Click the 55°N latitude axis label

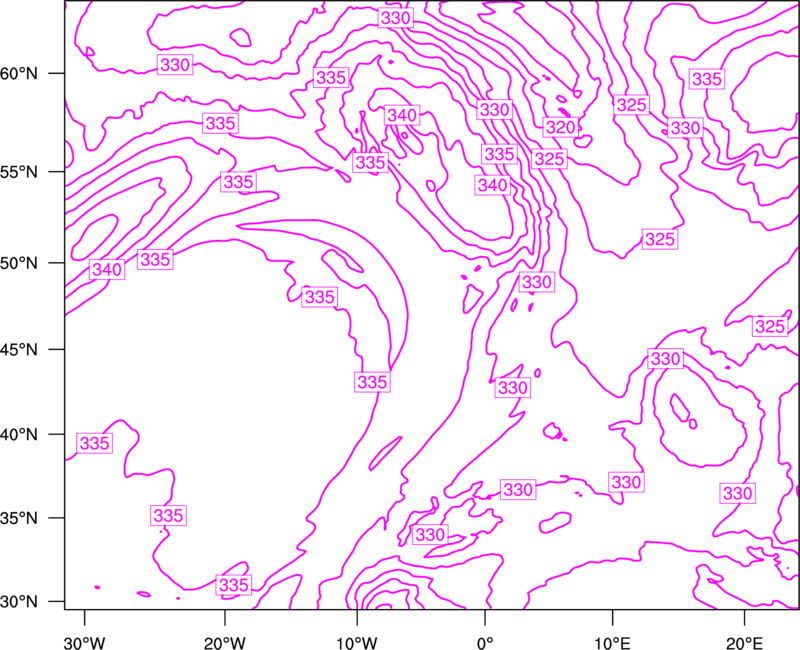pyautogui.click(x=19, y=172)
